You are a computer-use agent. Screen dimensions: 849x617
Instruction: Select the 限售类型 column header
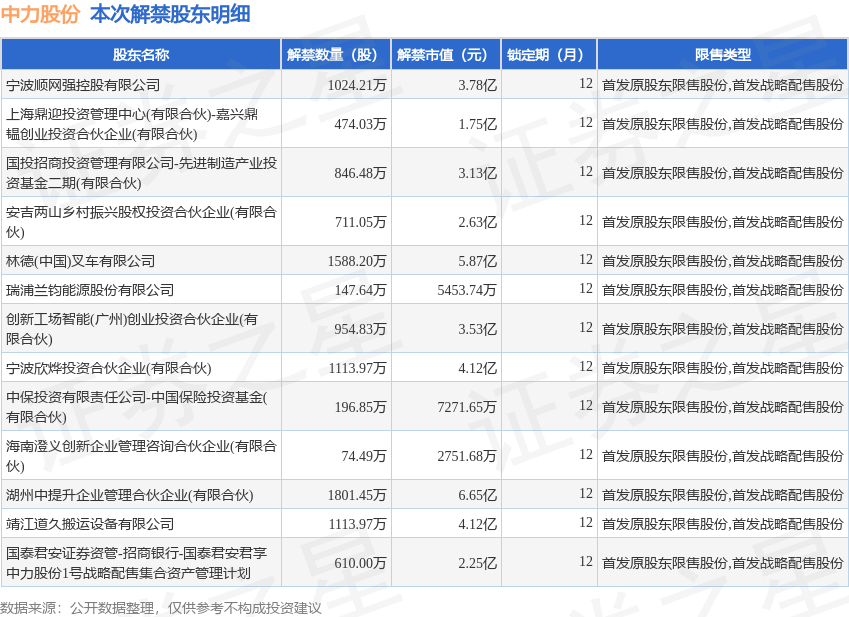click(723, 55)
